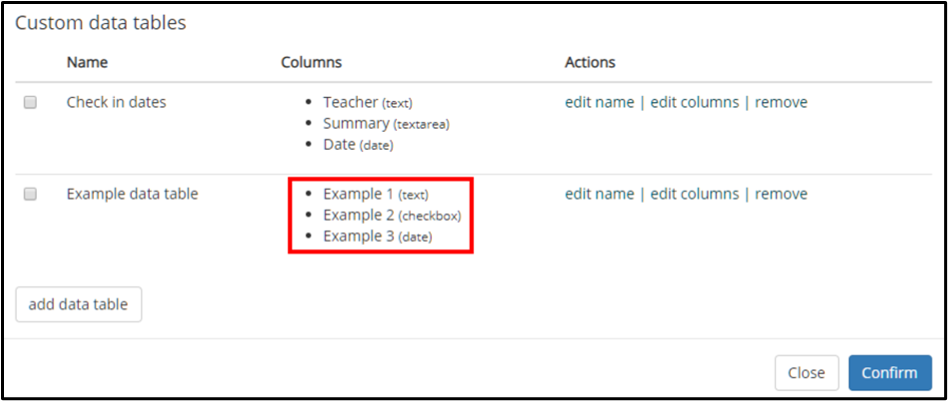Select the Example data table checkbox
This screenshot has width=948, height=401.
30,194
